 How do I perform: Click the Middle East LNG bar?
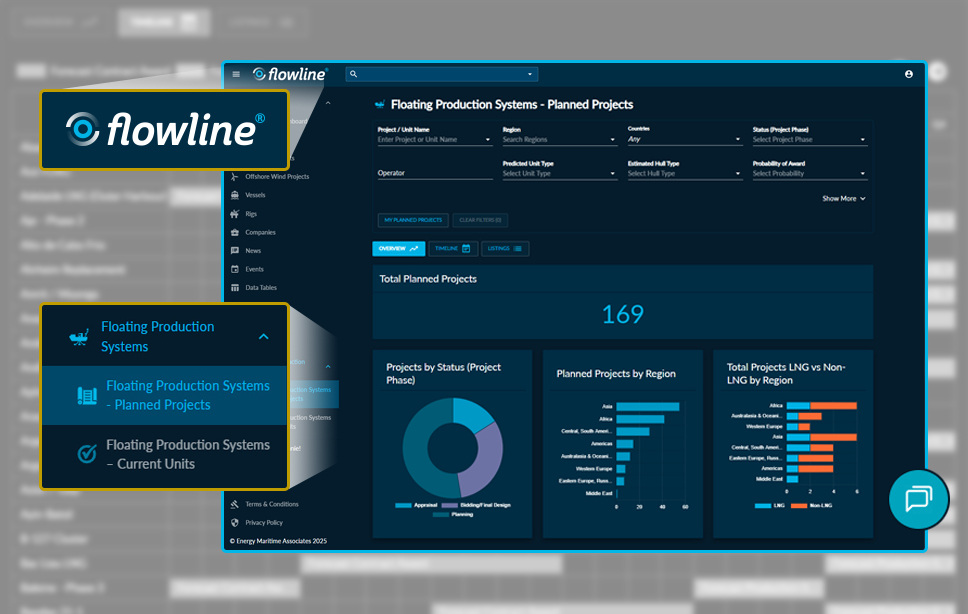click(792, 479)
